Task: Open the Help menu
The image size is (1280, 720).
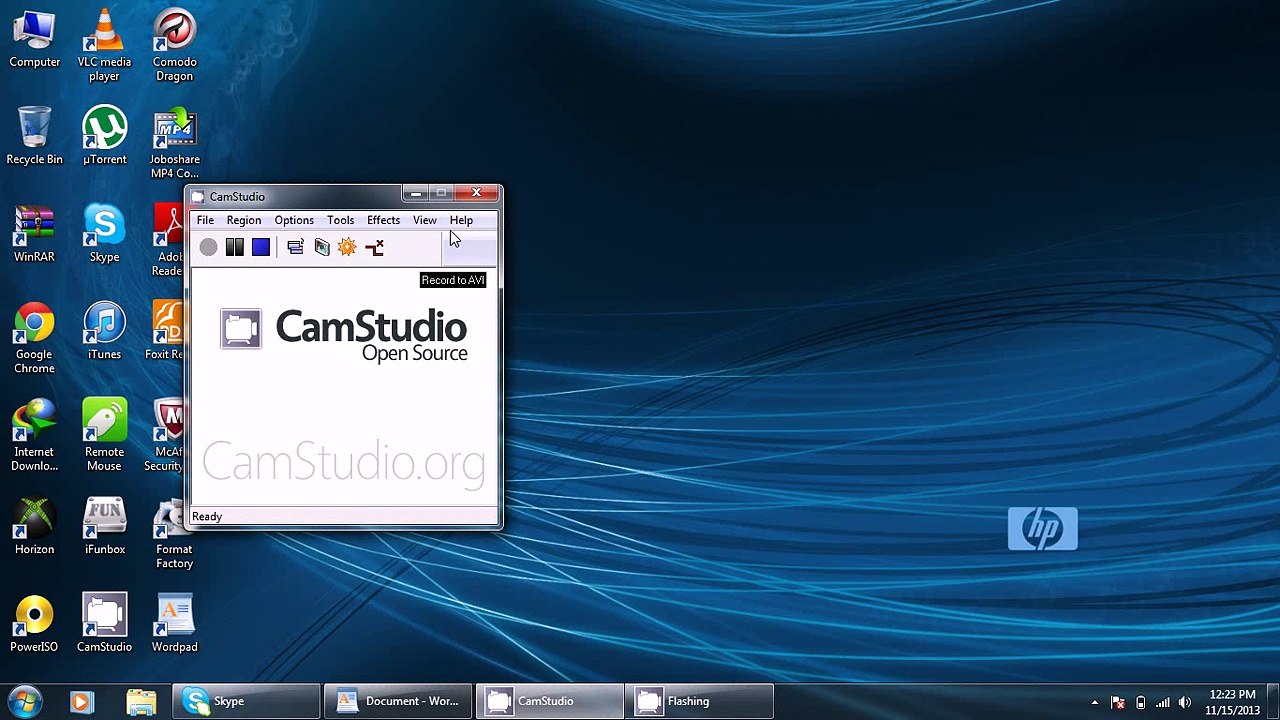Action: pyautogui.click(x=461, y=220)
